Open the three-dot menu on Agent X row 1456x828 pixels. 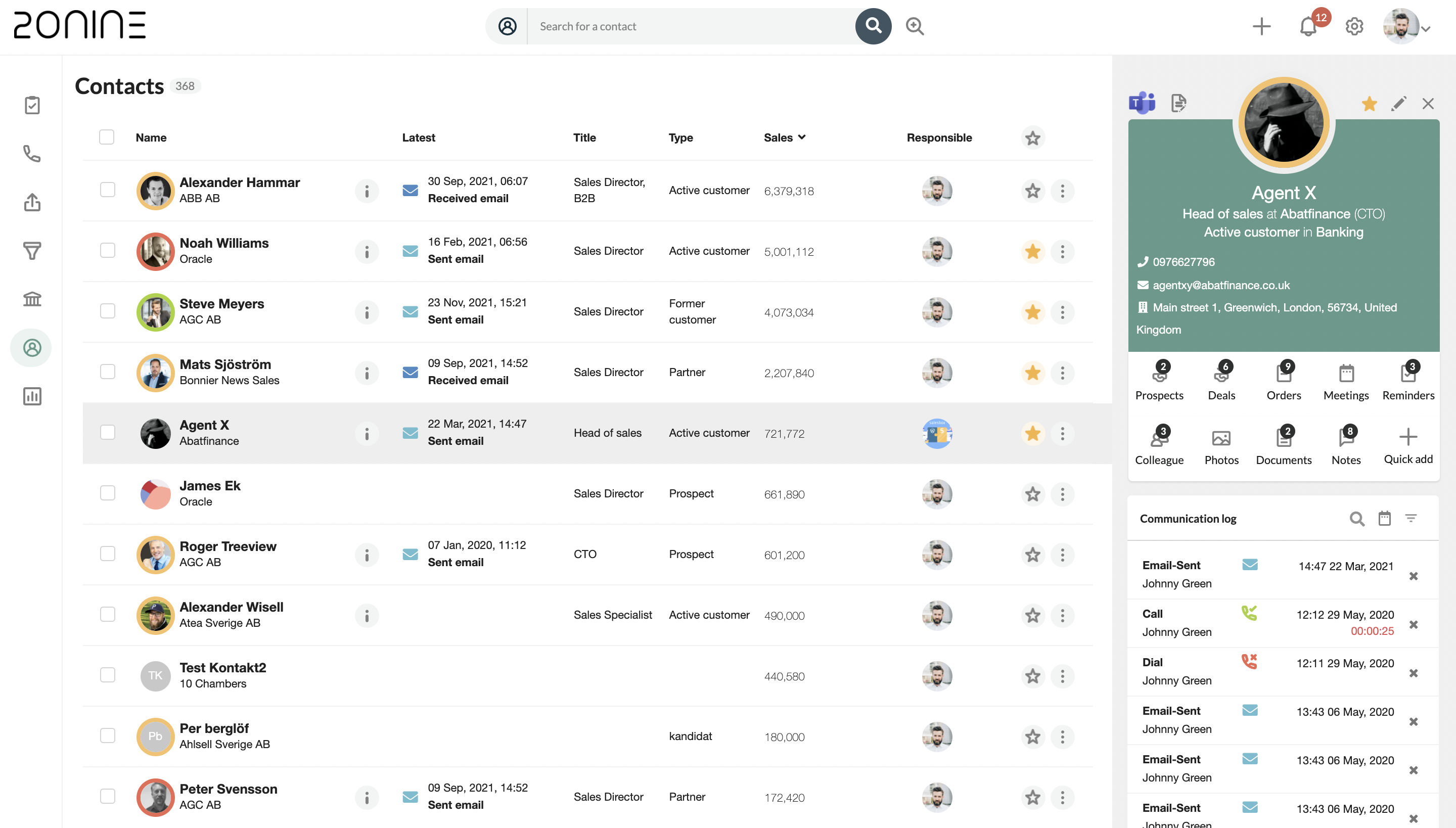1063,433
